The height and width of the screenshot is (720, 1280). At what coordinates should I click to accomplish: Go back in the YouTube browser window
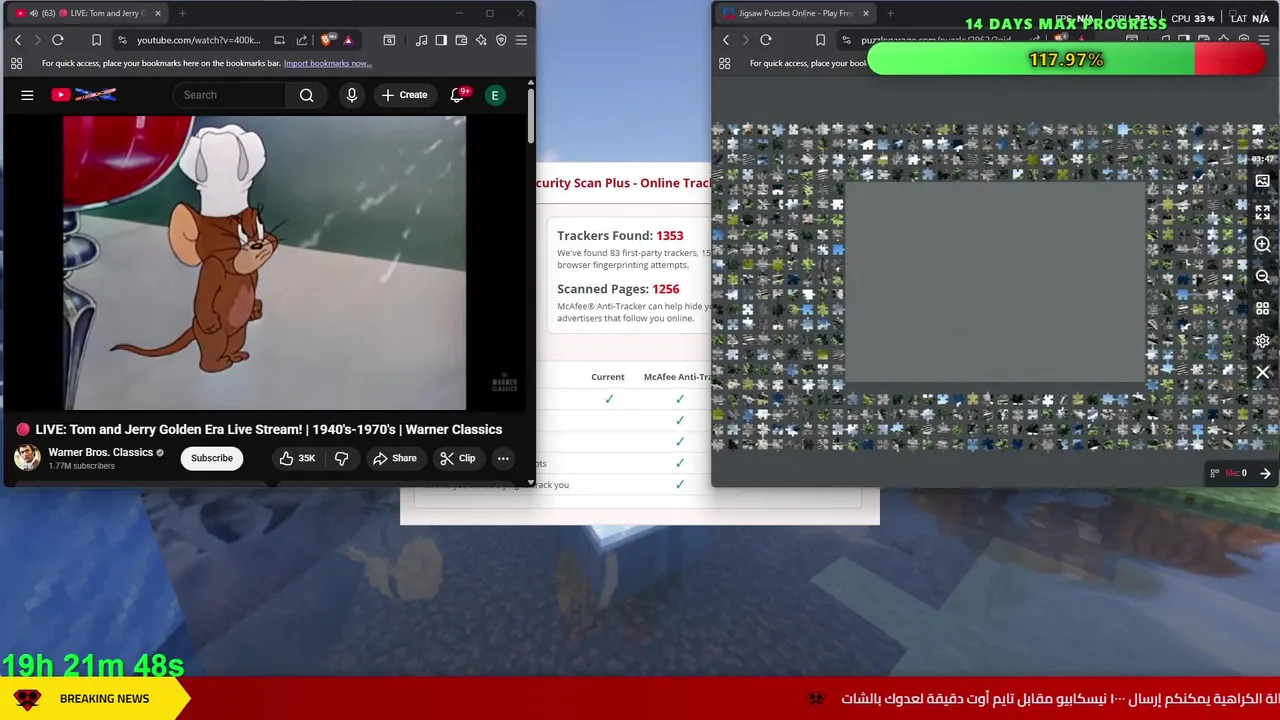pyautogui.click(x=17, y=40)
